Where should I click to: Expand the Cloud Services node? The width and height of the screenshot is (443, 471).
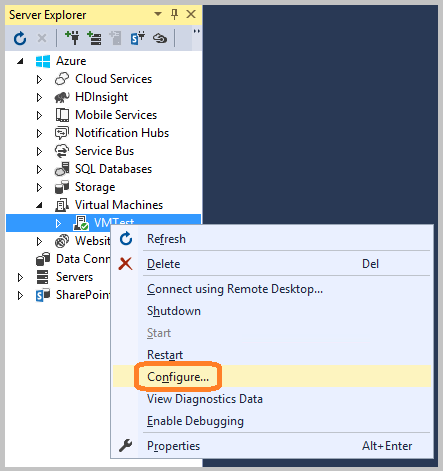[39, 79]
